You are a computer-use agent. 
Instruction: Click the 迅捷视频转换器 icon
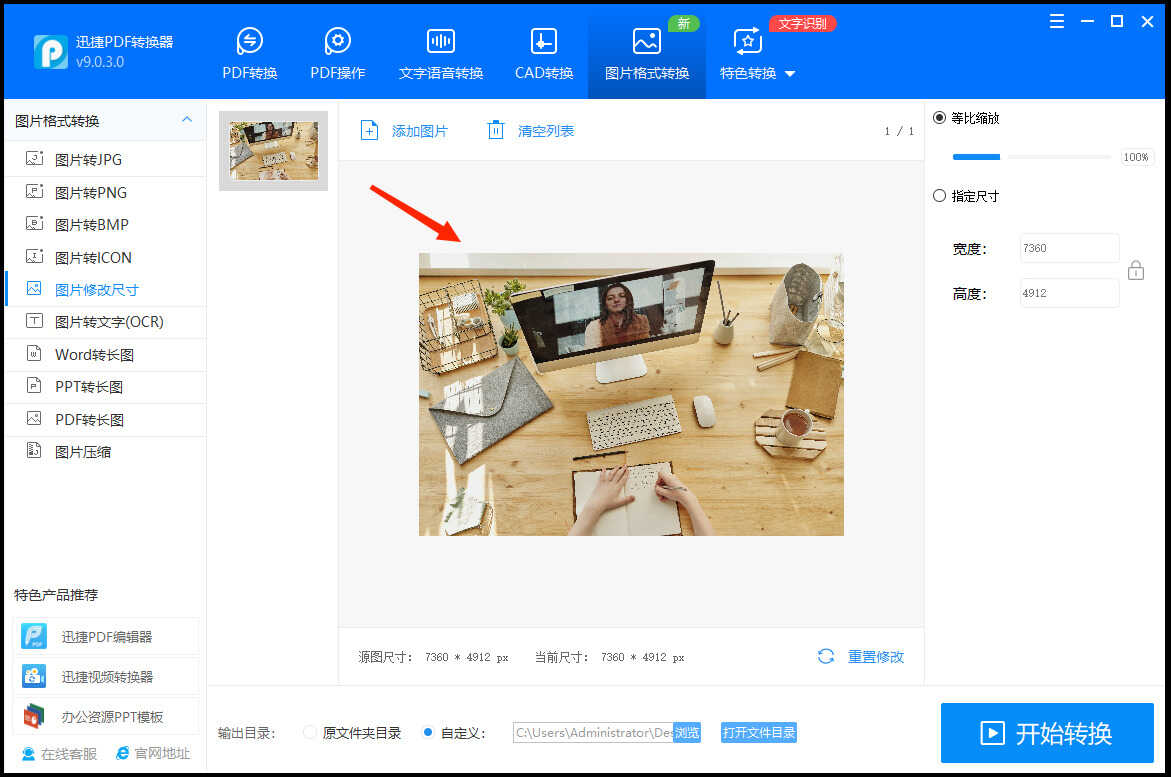click(x=34, y=676)
